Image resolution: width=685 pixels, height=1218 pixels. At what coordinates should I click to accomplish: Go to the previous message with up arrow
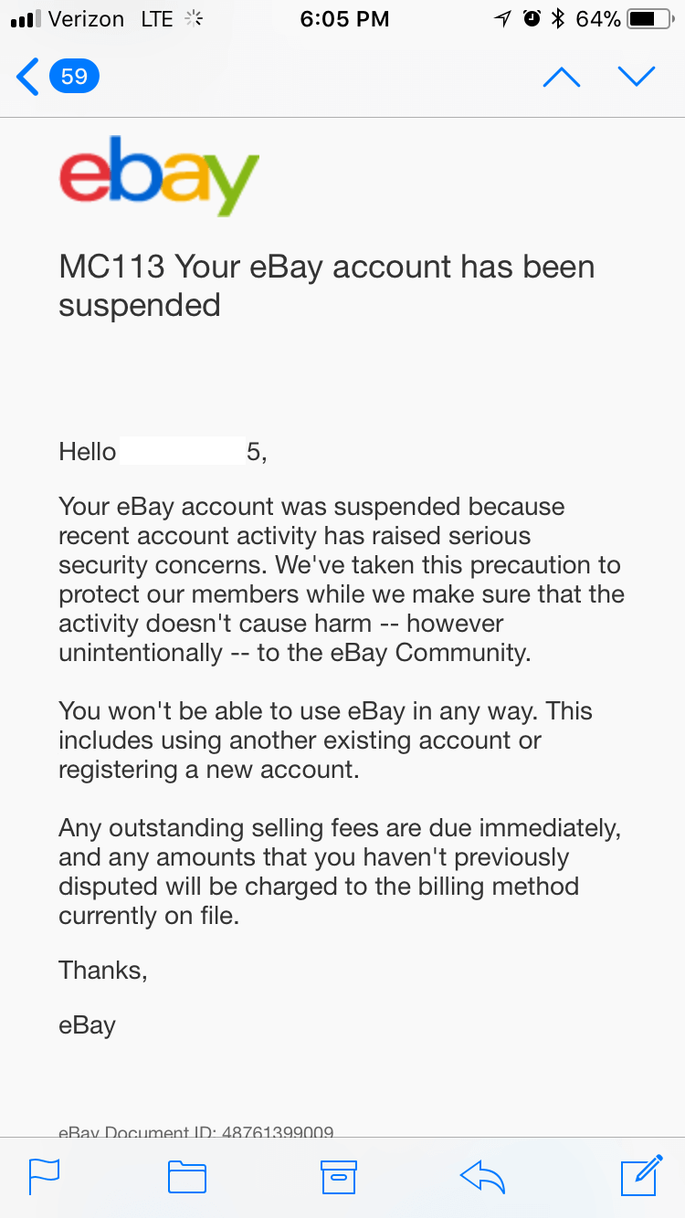tap(561, 77)
